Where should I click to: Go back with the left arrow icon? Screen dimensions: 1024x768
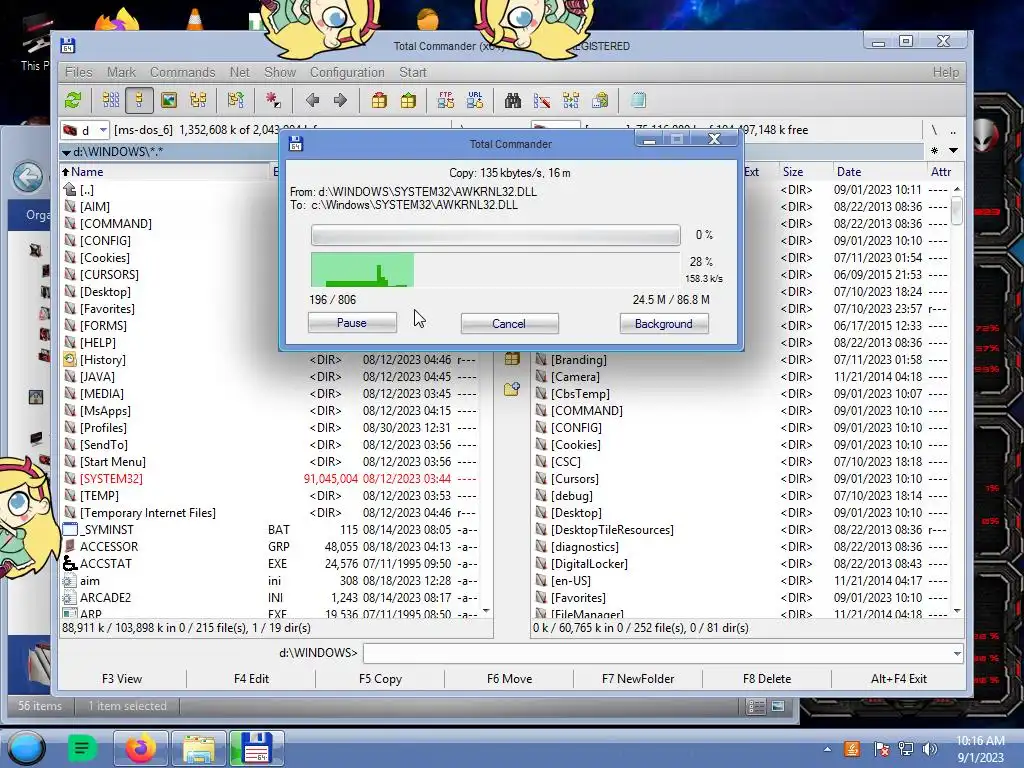312,101
